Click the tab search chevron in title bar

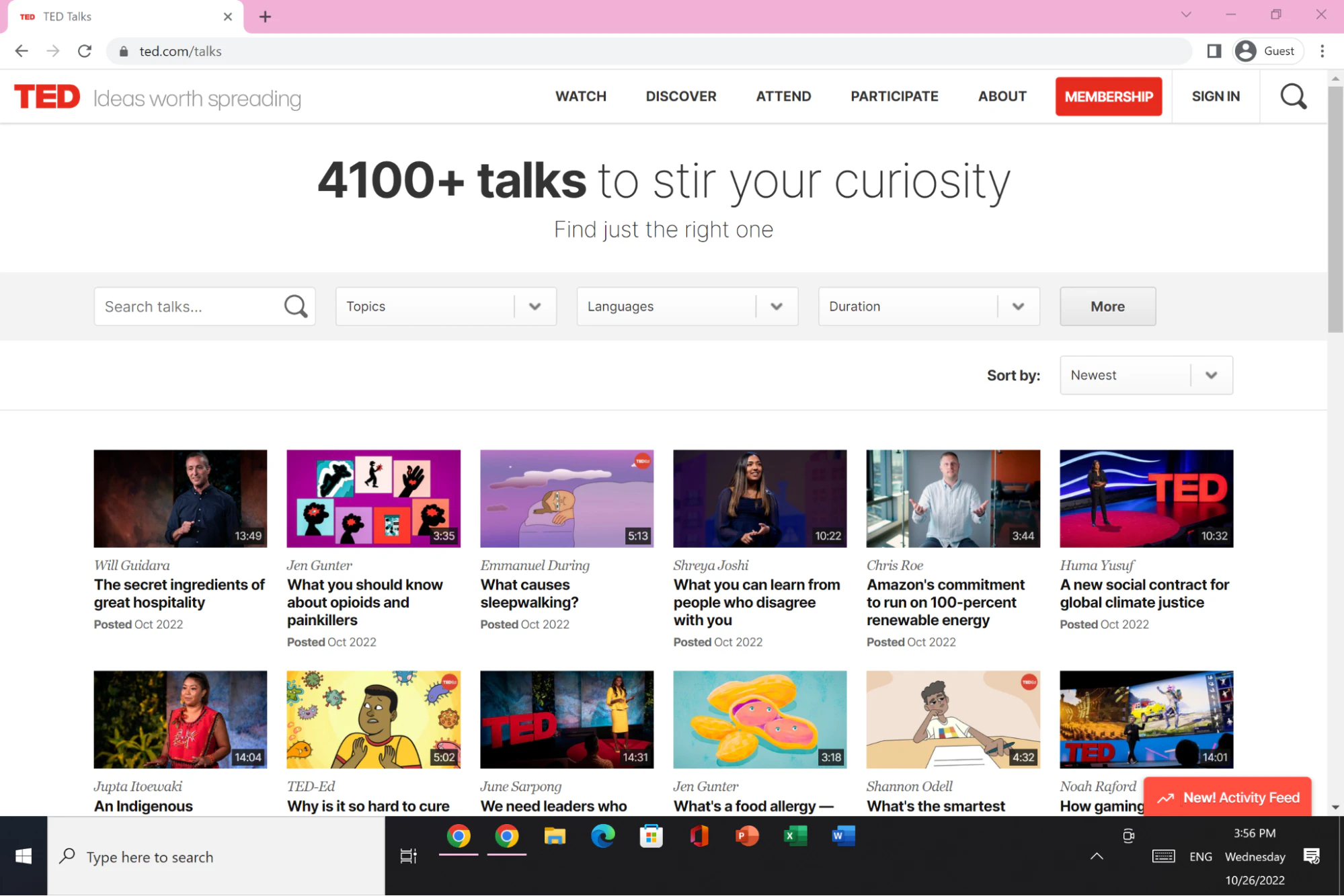tap(1185, 15)
